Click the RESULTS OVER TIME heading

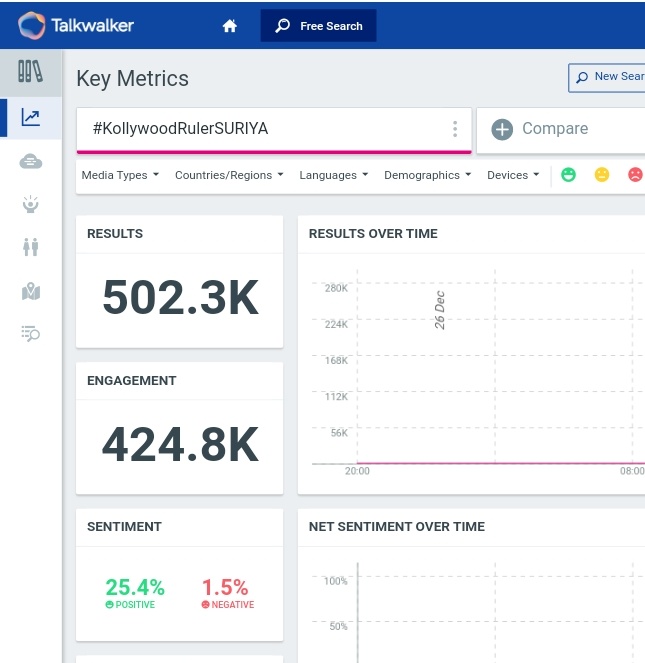click(x=373, y=234)
